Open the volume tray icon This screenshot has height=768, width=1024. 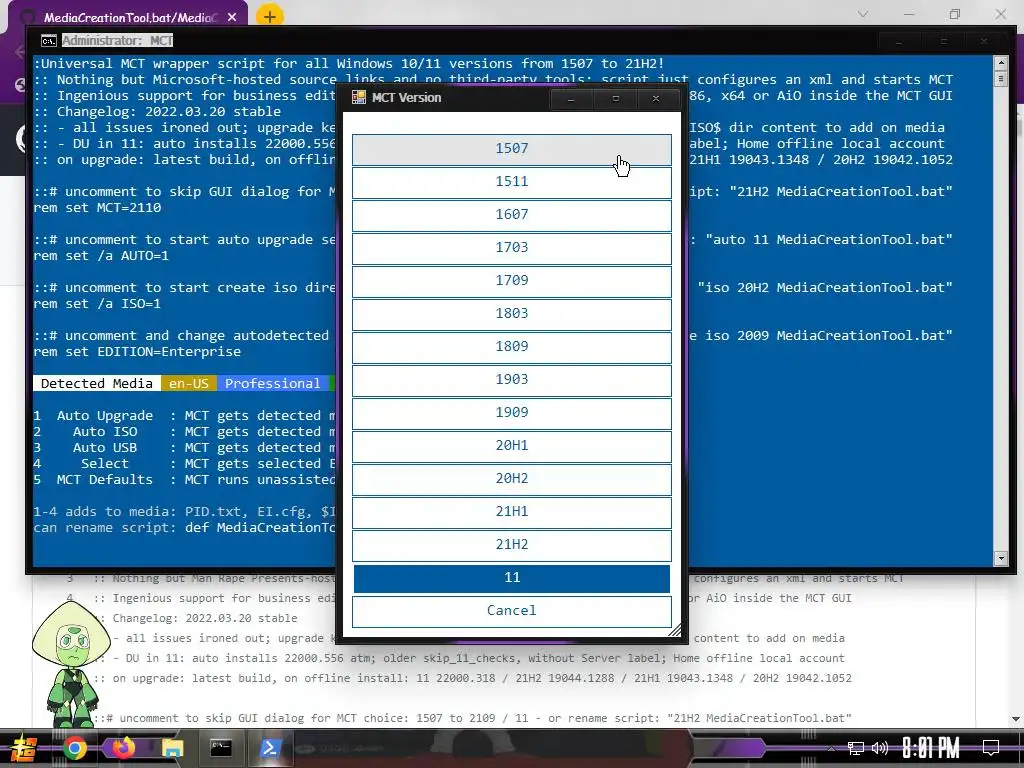pos(880,748)
